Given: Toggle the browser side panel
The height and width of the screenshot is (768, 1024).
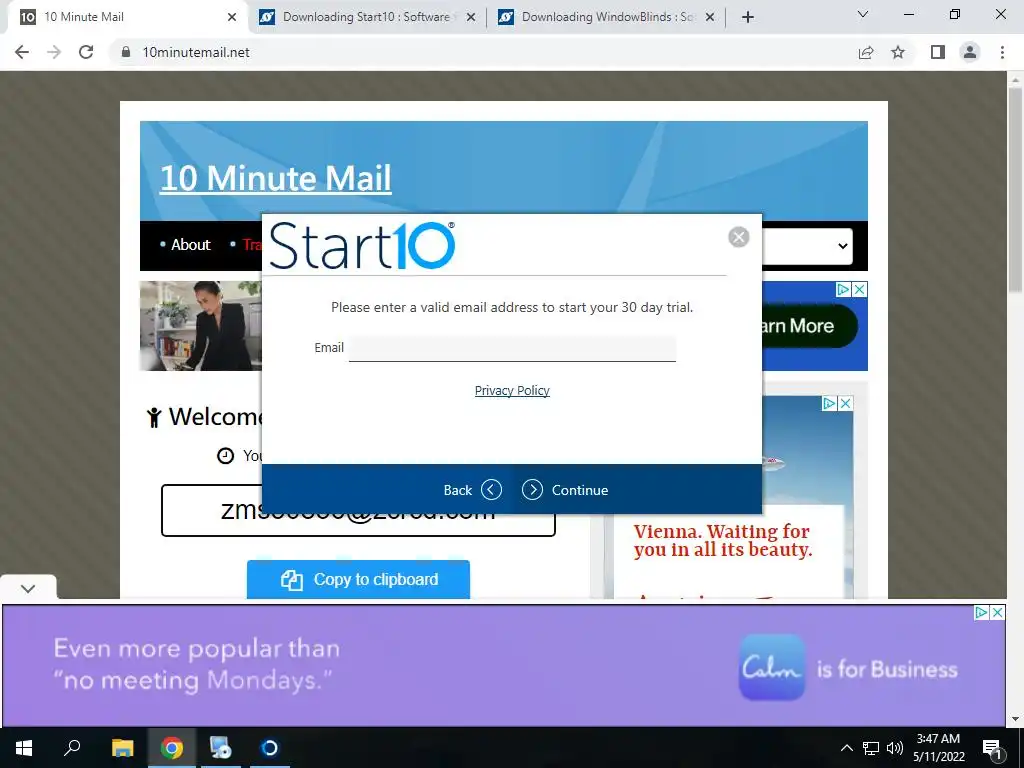Looking at the screenshot, I should point(938,52).
